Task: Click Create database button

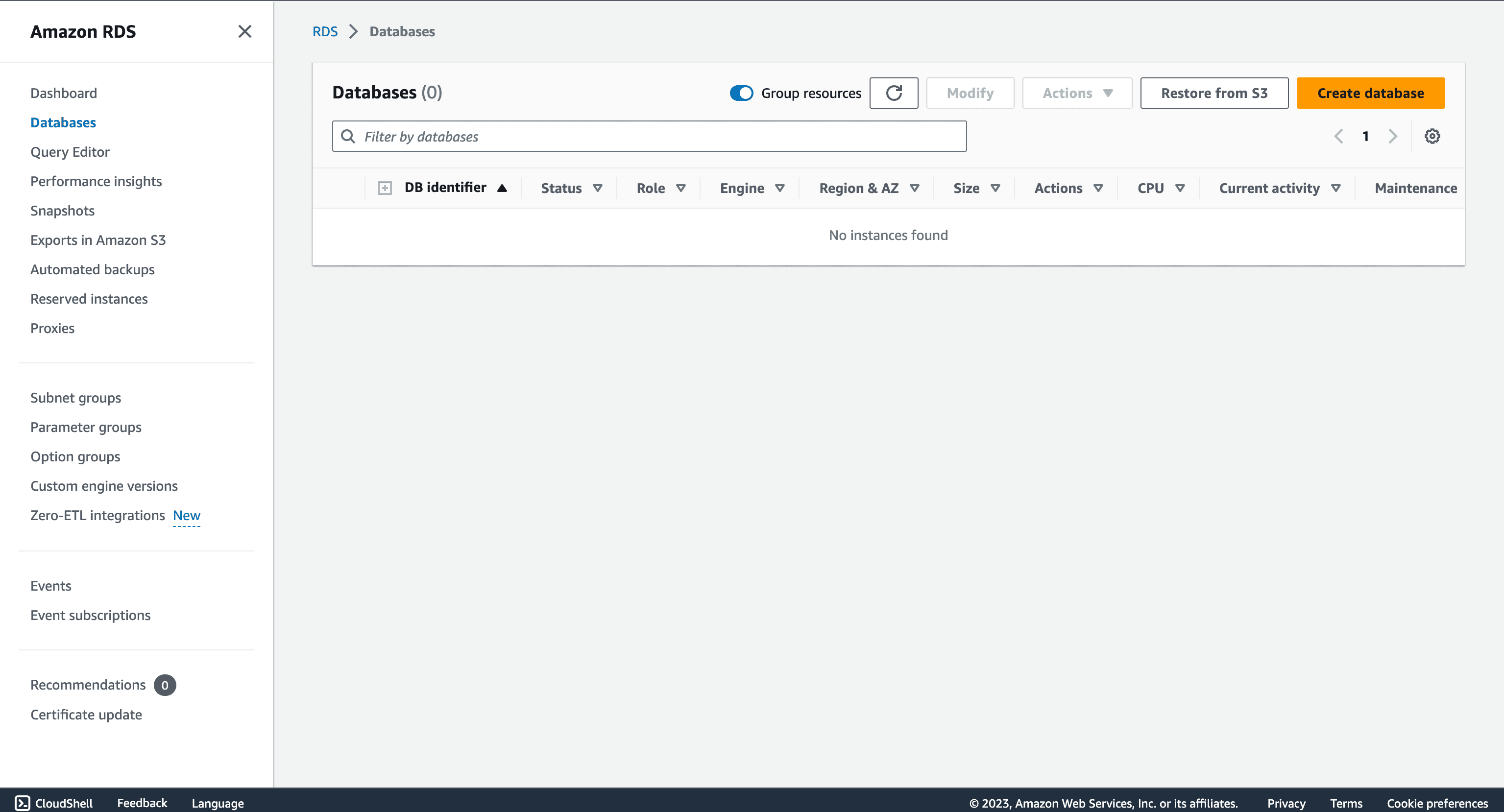Action: click(x=1370, y=94)
